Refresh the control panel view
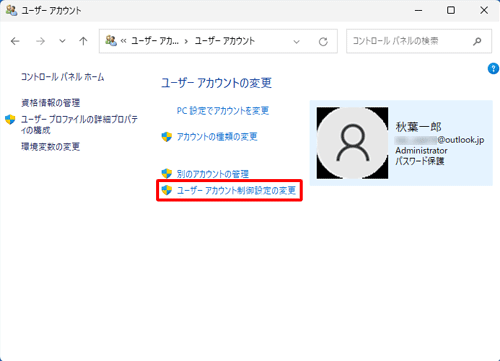The width and height of the screenshot is (500, 361). click(x=323, y=42)
